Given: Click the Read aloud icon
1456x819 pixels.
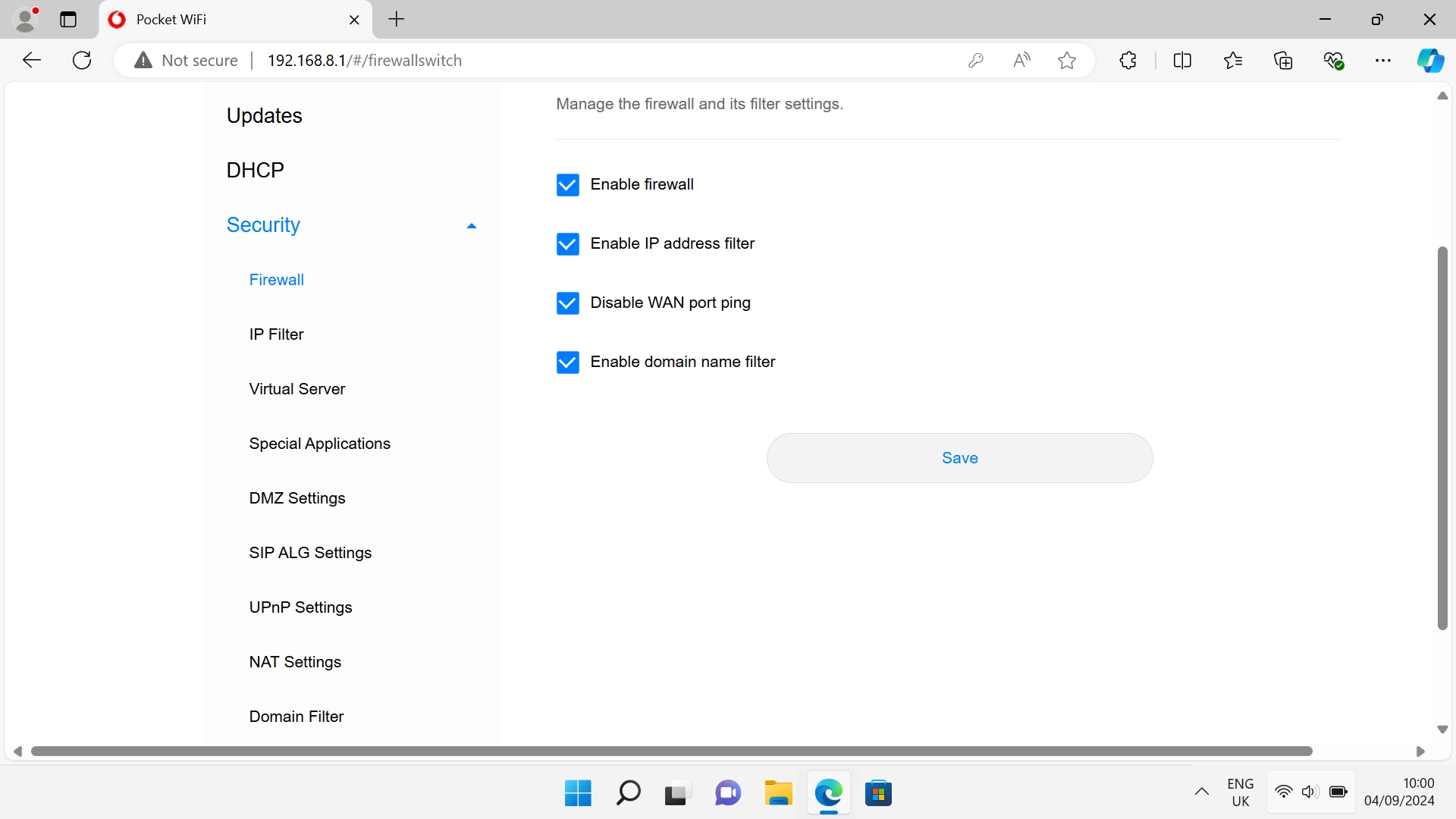Looking at the screenshot, I should pos(1021,61).
